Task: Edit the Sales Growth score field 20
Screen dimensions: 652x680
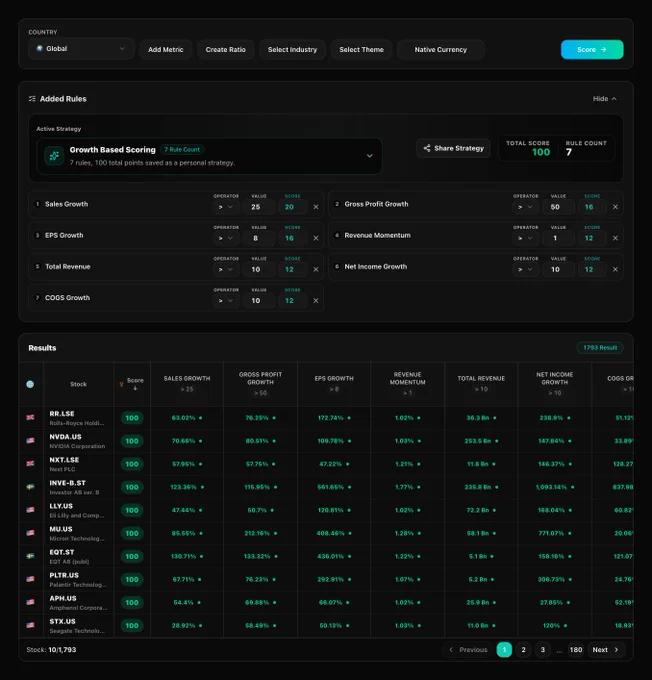Action: pyautogui.click(x=292, y=207)
